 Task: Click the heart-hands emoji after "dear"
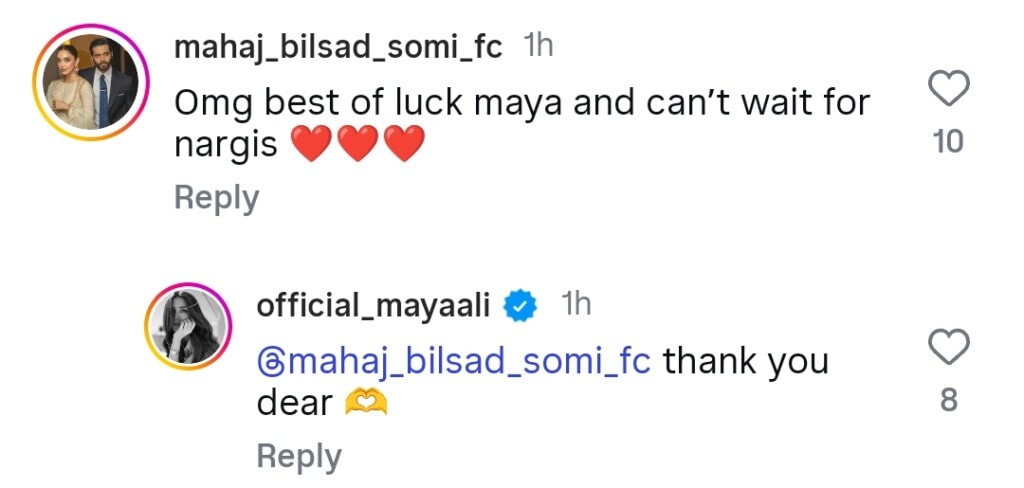point(365,403)
